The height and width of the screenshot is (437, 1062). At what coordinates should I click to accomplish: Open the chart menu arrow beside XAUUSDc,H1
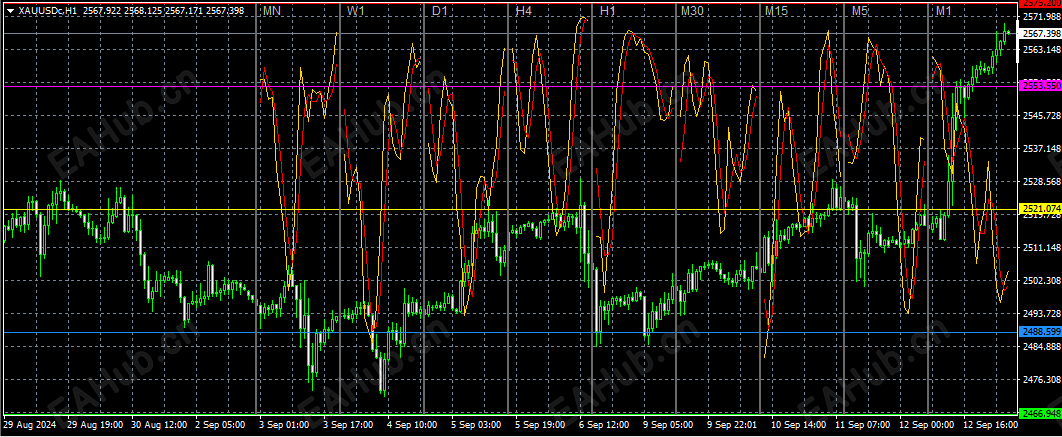[x=9, y=11]
